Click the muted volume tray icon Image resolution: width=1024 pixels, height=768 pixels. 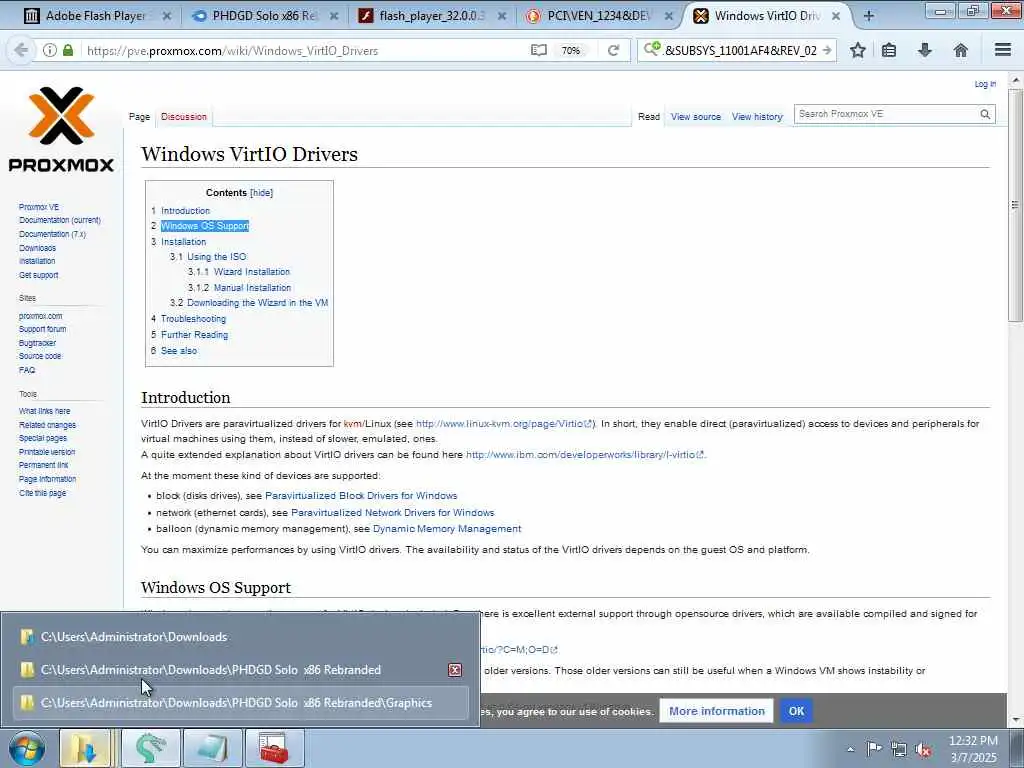[x=923, y=750]
